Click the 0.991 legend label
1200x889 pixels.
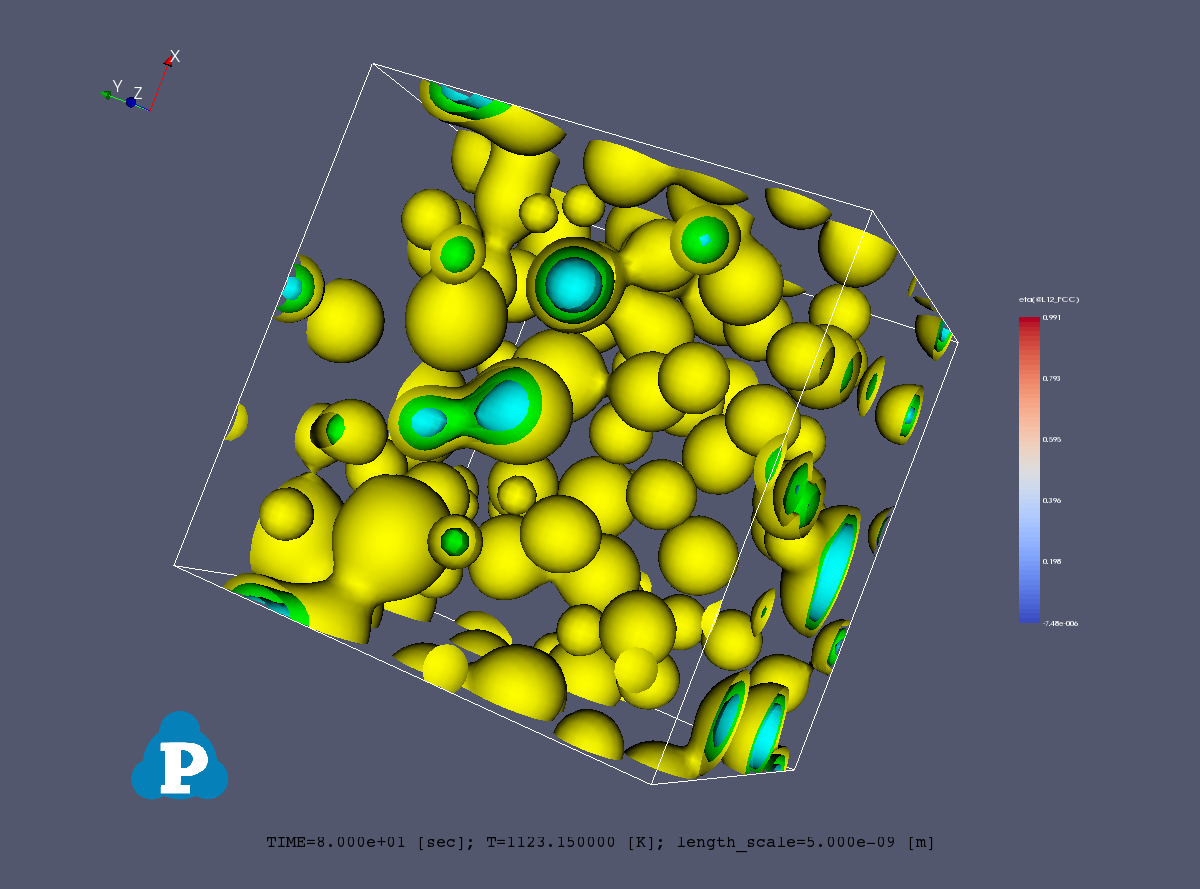(x=1052, y=317)
